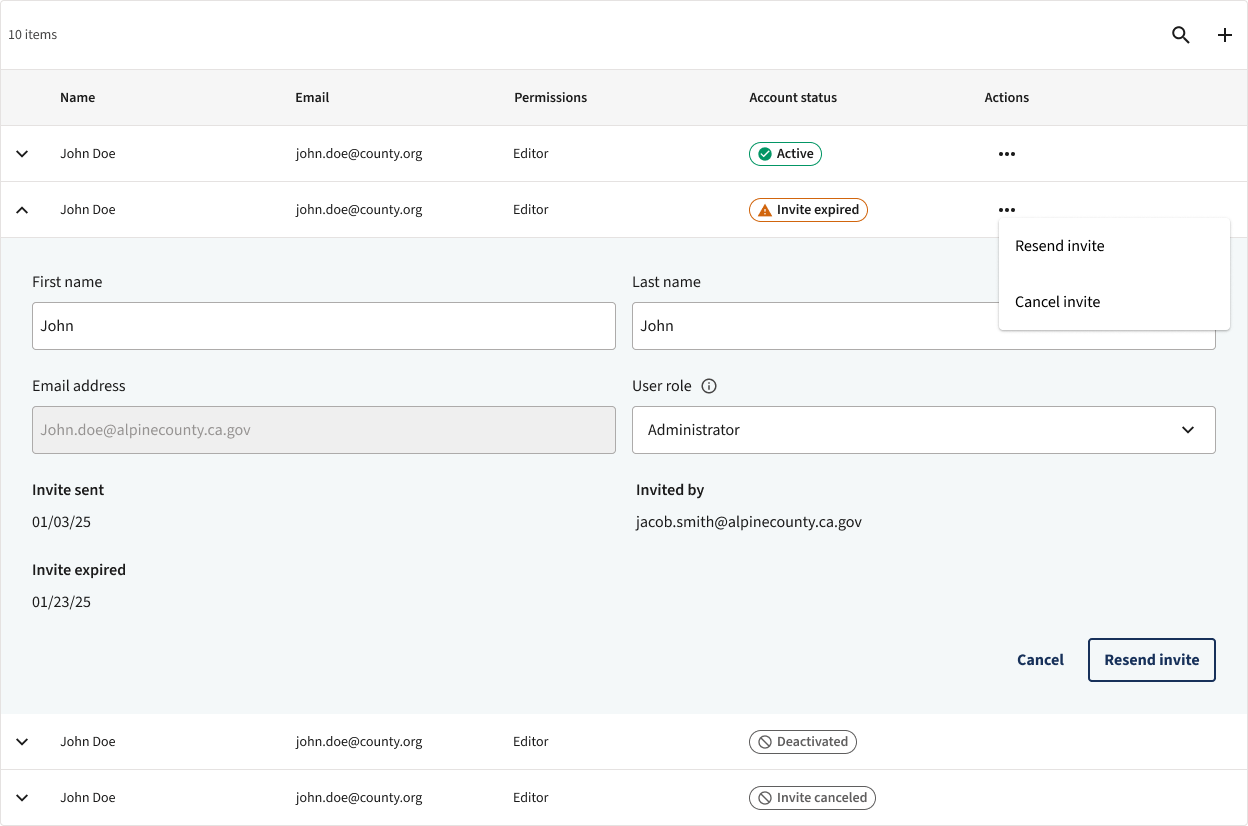Choose Cancel invite in the popup menu
The width and height of the screenshot is (1248, 826).
(x=1057, y=302)
